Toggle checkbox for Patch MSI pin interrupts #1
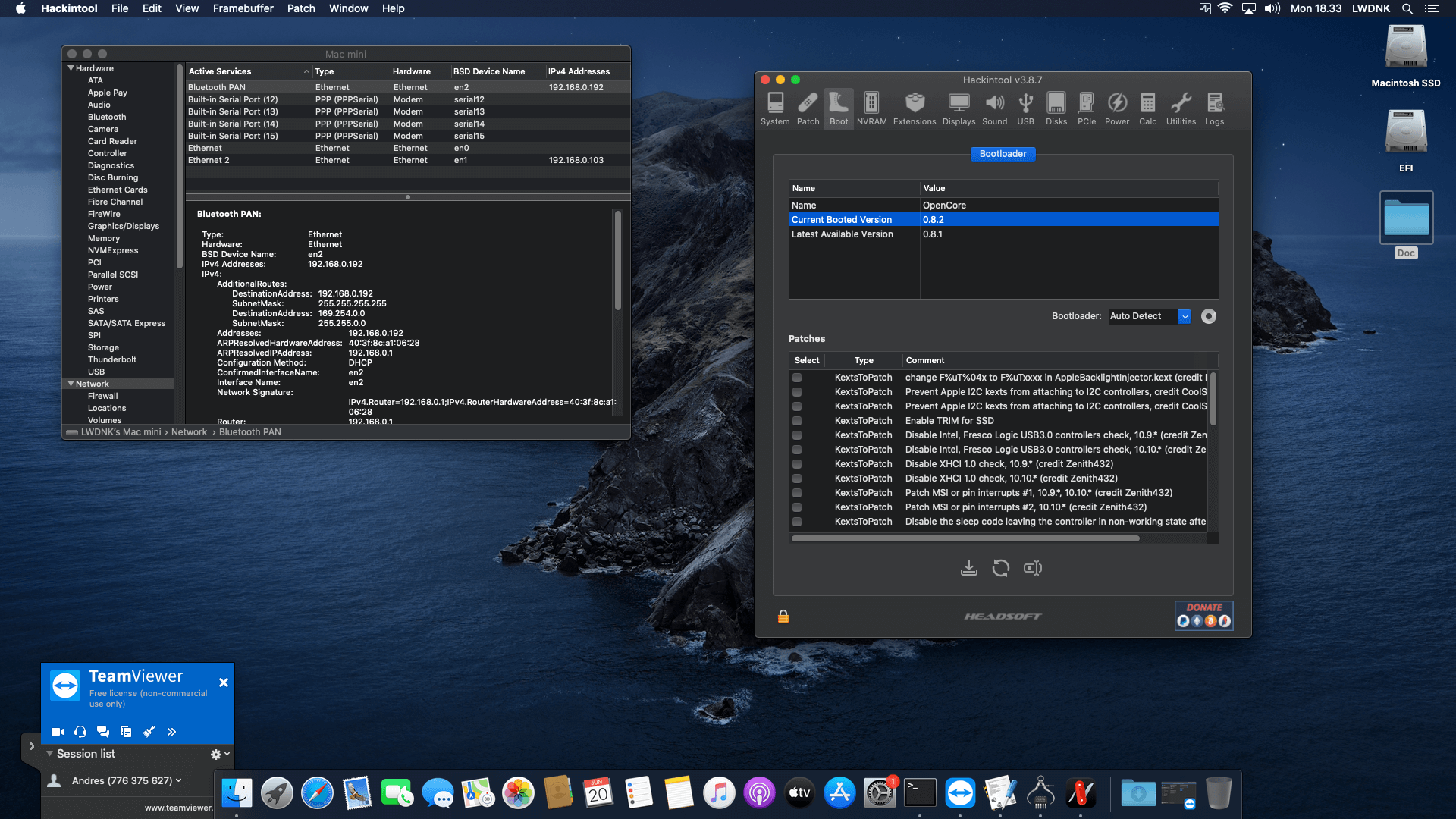Image resolution: width=1456 pixels, height=819 pixels. (797, 493)
